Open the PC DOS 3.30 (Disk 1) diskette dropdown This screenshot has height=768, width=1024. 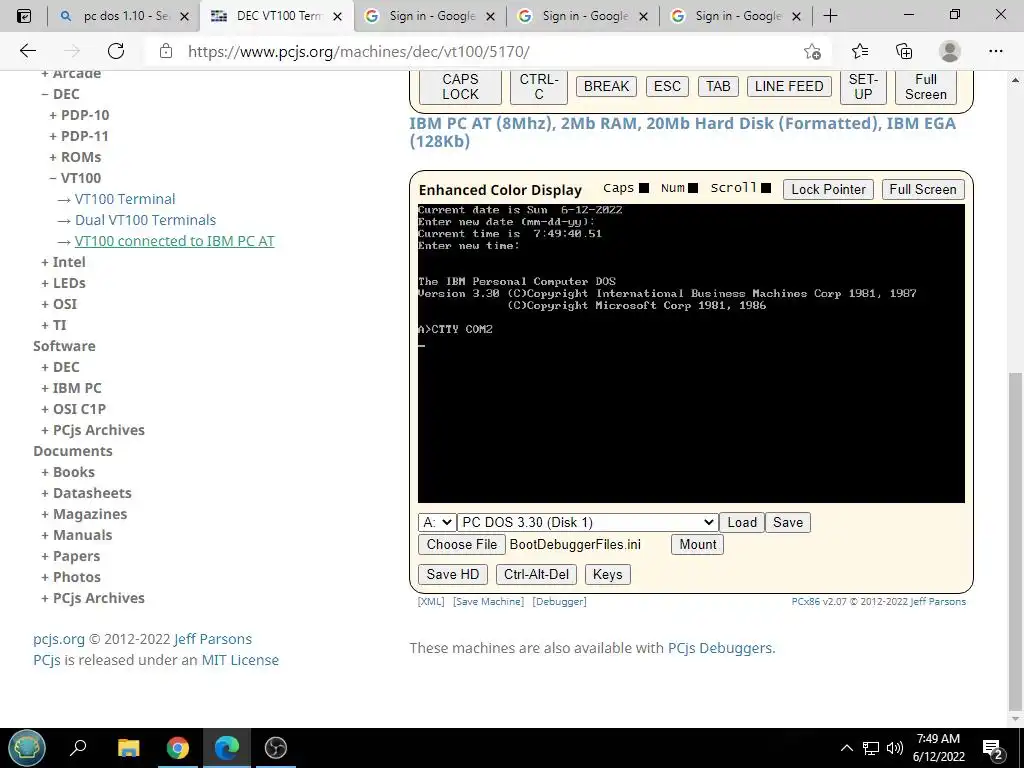587,522
